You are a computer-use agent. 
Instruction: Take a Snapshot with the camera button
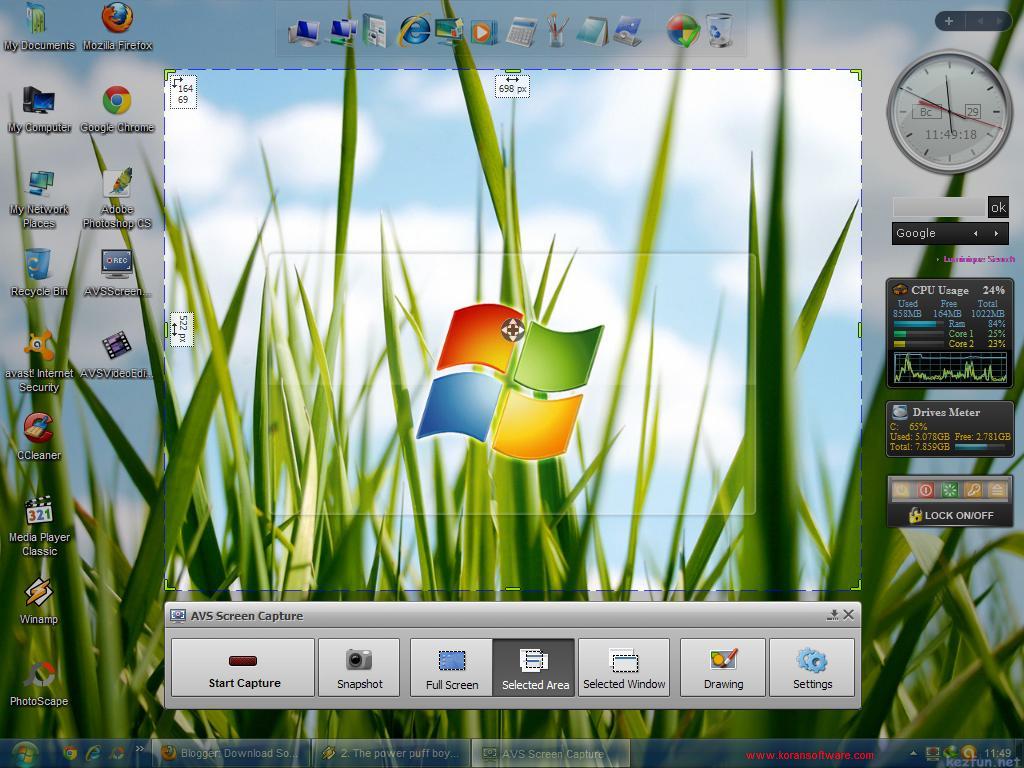359,667
